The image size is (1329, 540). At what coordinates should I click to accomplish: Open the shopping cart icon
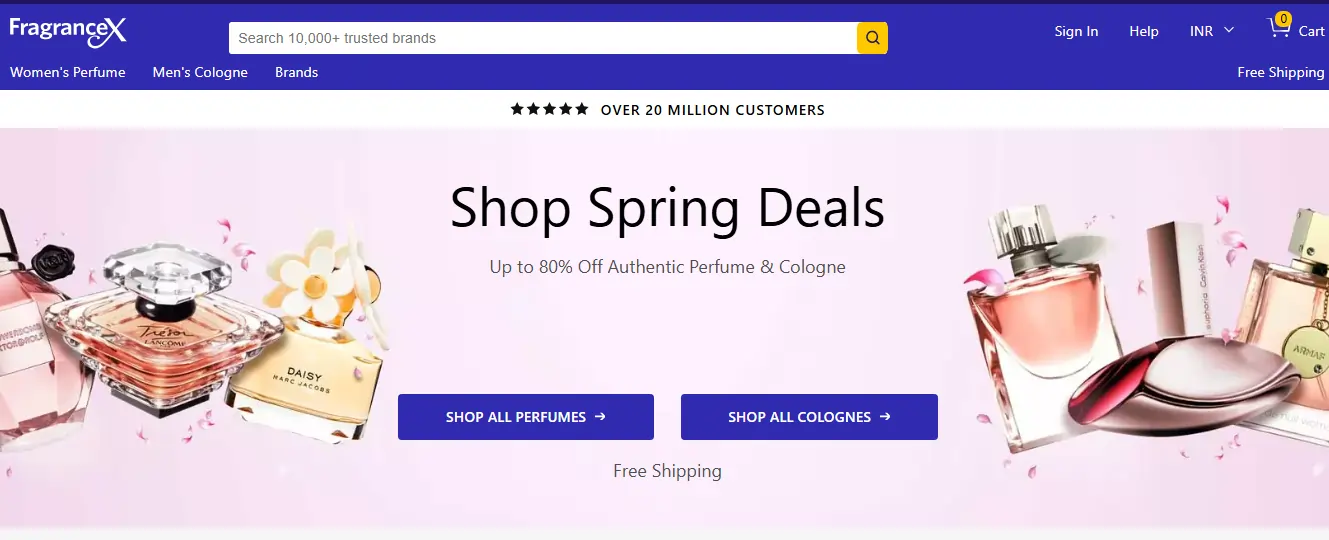coord(1279,28)
